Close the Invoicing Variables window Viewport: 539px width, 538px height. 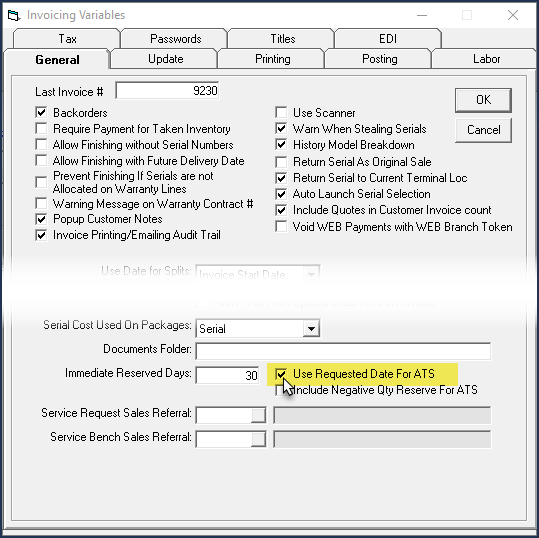click(513, 15)
